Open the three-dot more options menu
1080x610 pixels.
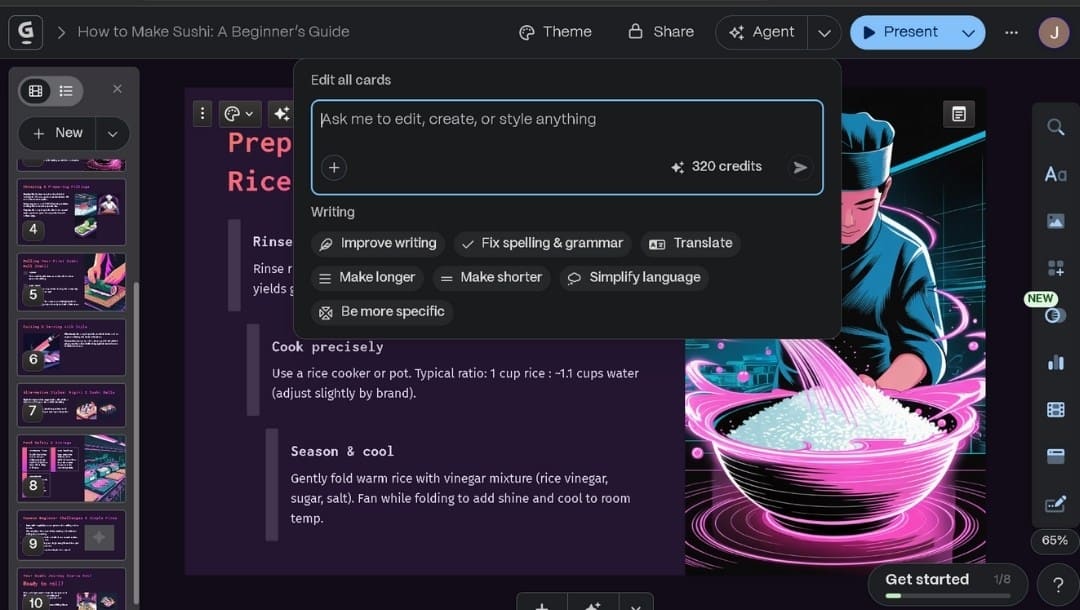(1011, 32)
